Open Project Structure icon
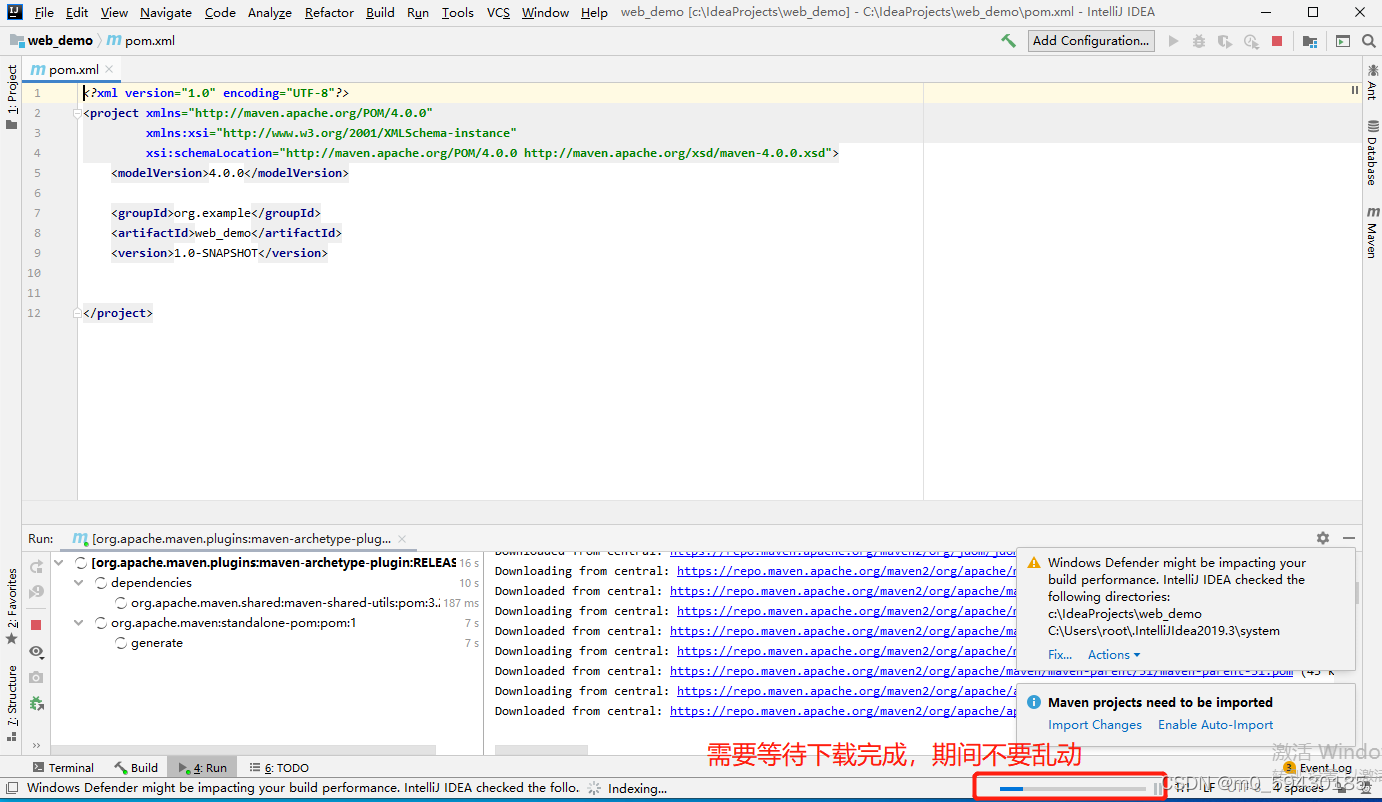The image size is (1382, 802). tap(1309, 41)
